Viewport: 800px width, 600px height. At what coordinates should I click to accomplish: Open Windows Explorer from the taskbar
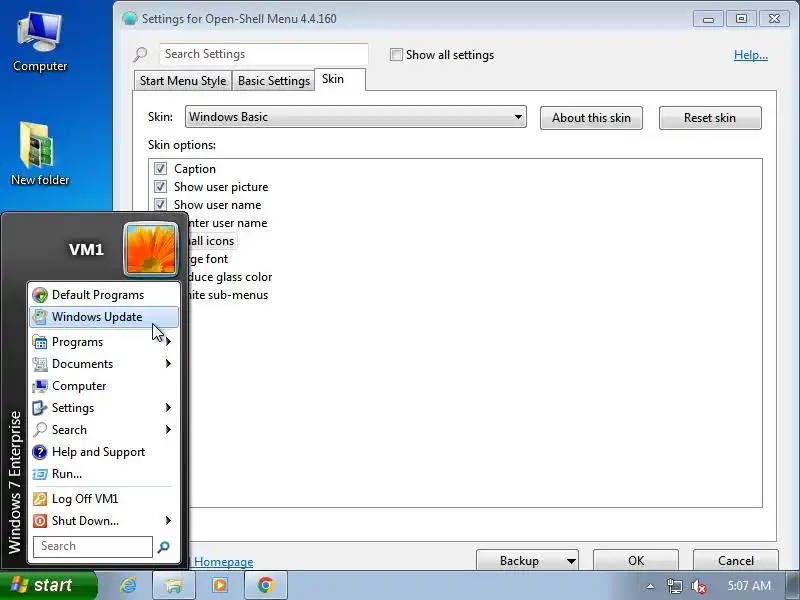(x=173, y=585)
